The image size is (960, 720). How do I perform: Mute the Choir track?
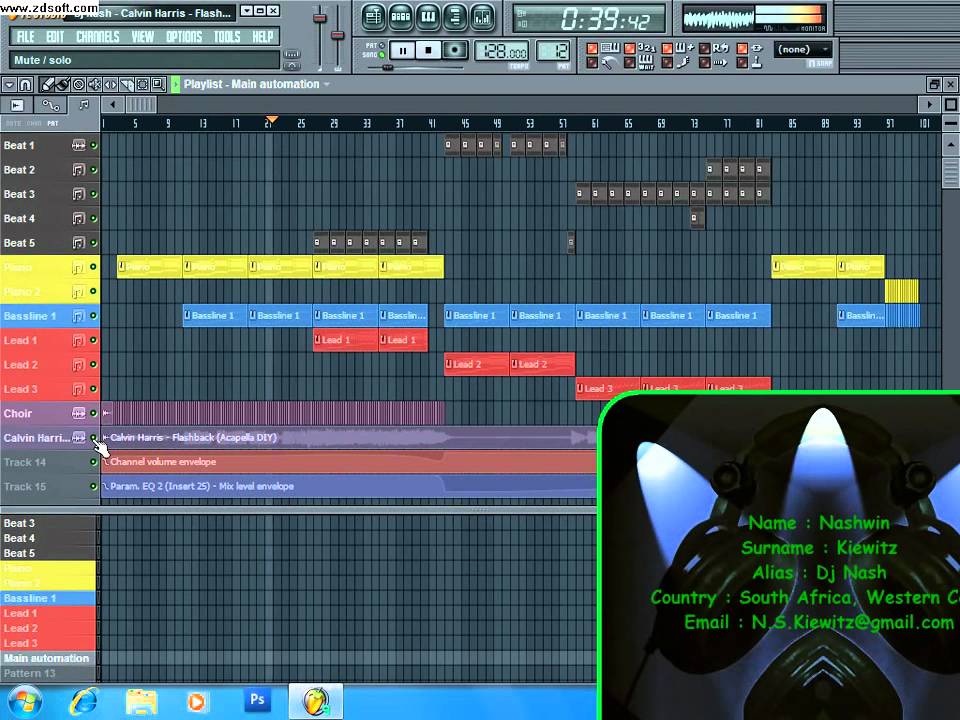click(94, 413)
